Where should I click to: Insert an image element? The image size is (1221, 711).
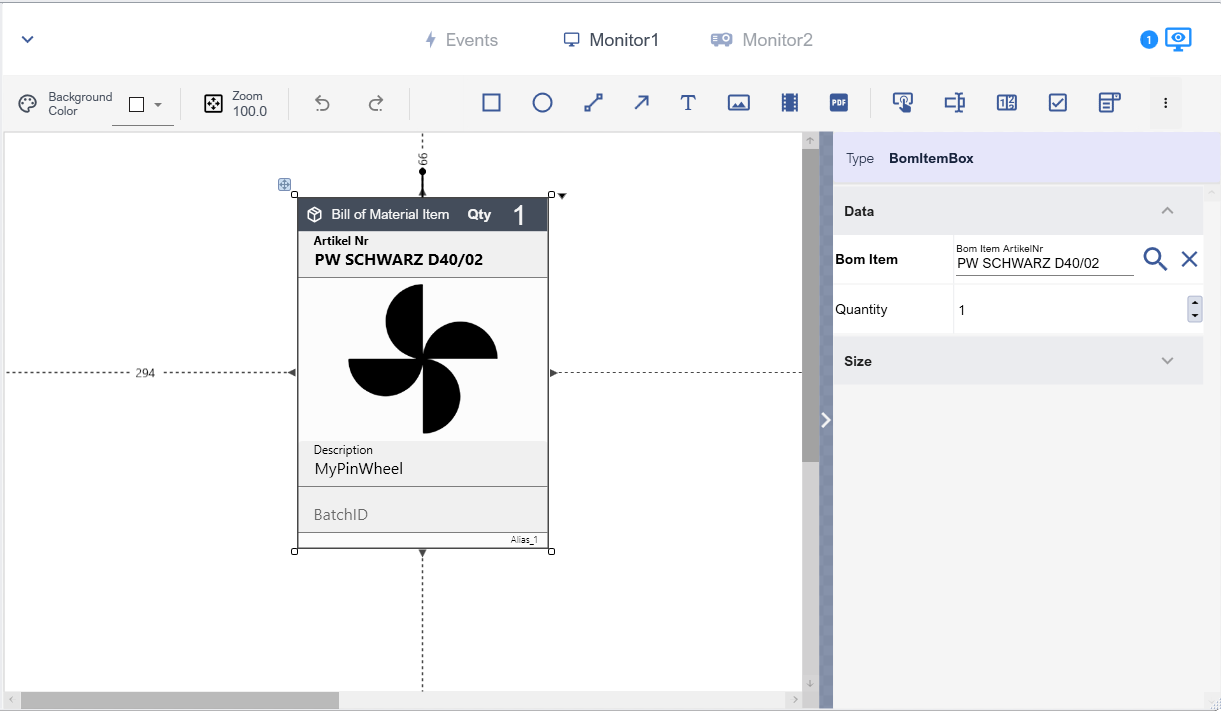pyautogui.click(x=739, y=103)
